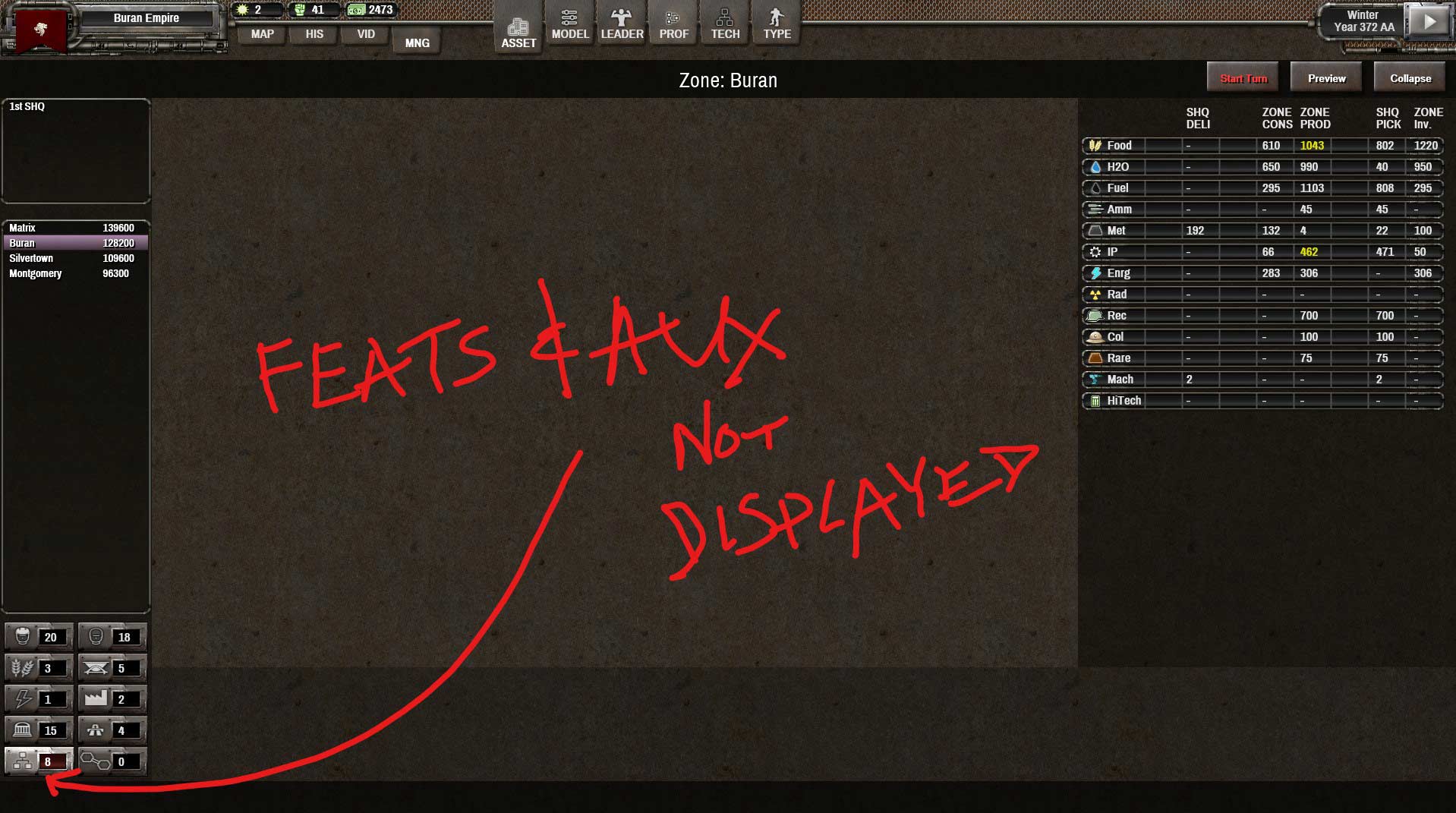Switch to the MAP view
This screenshot has height=813, width=1456.
(263, 34)
